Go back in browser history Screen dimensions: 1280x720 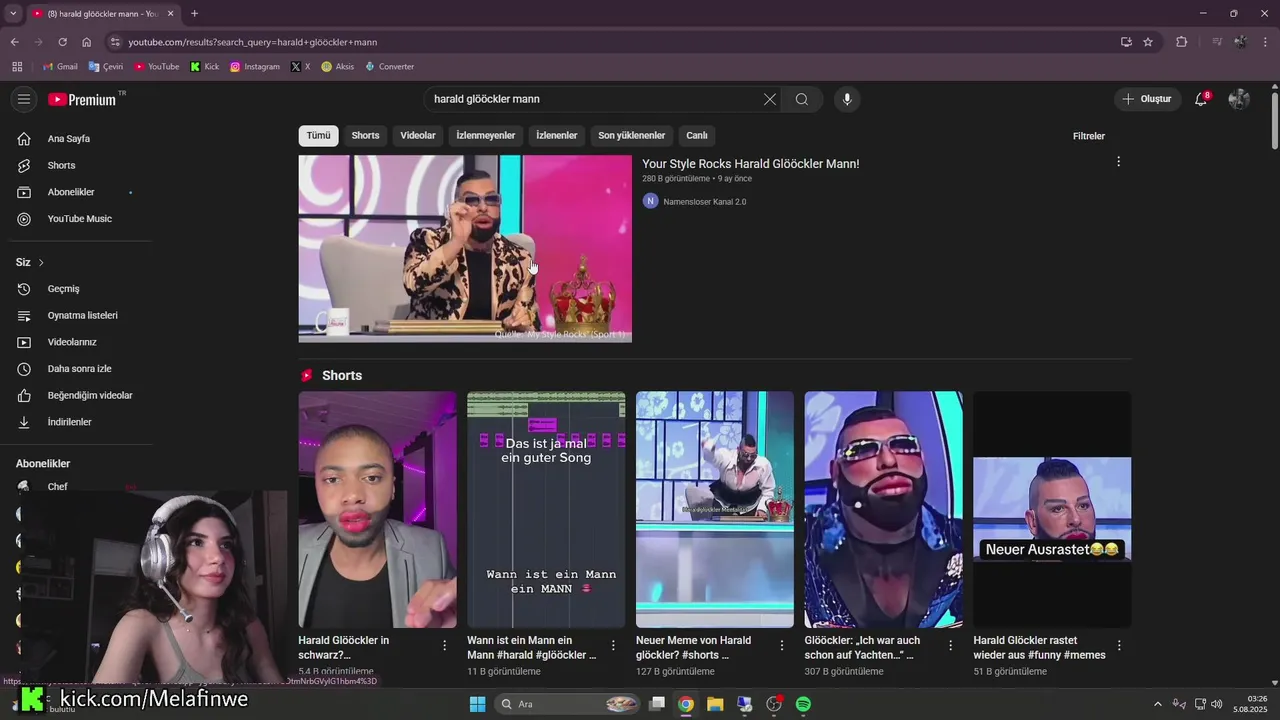[x=14, y=42]
